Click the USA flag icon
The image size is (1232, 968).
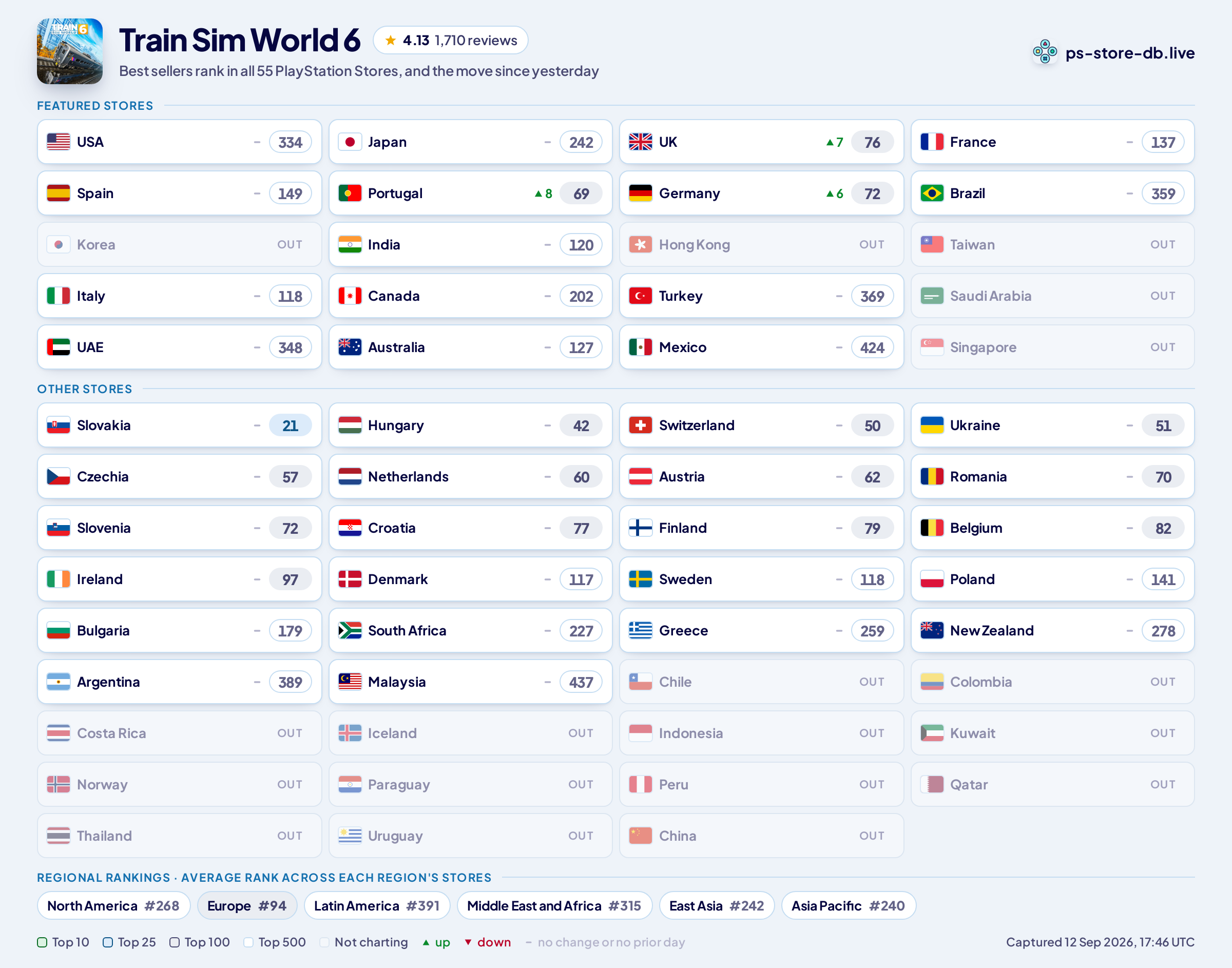coord(59,142)
